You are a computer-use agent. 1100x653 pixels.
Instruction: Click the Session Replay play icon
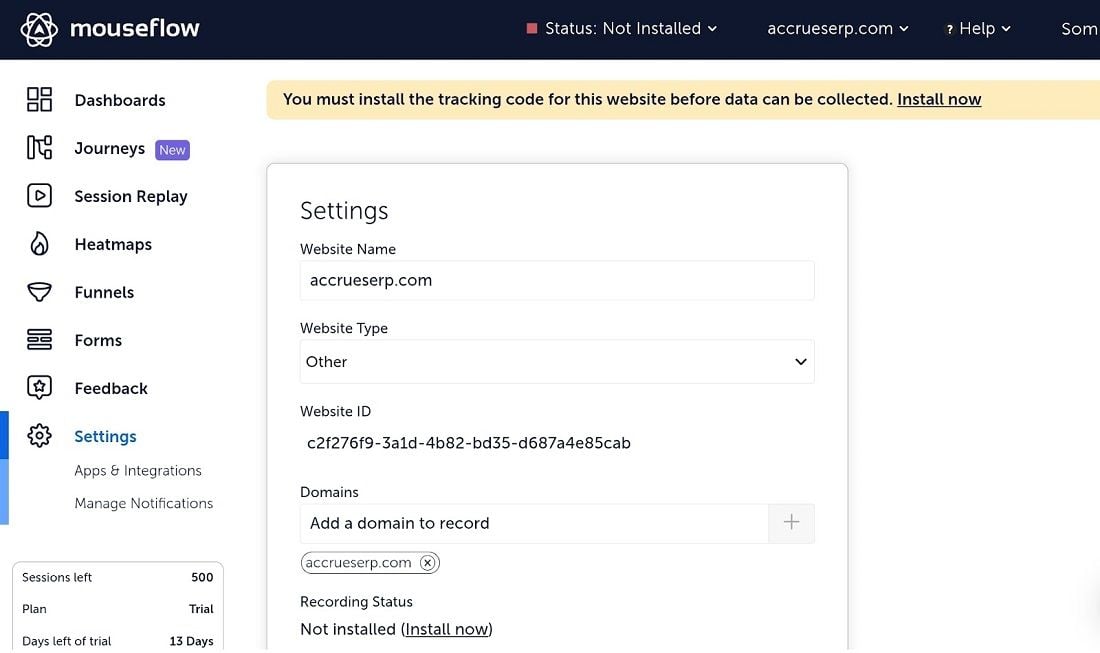pos(39,196)
